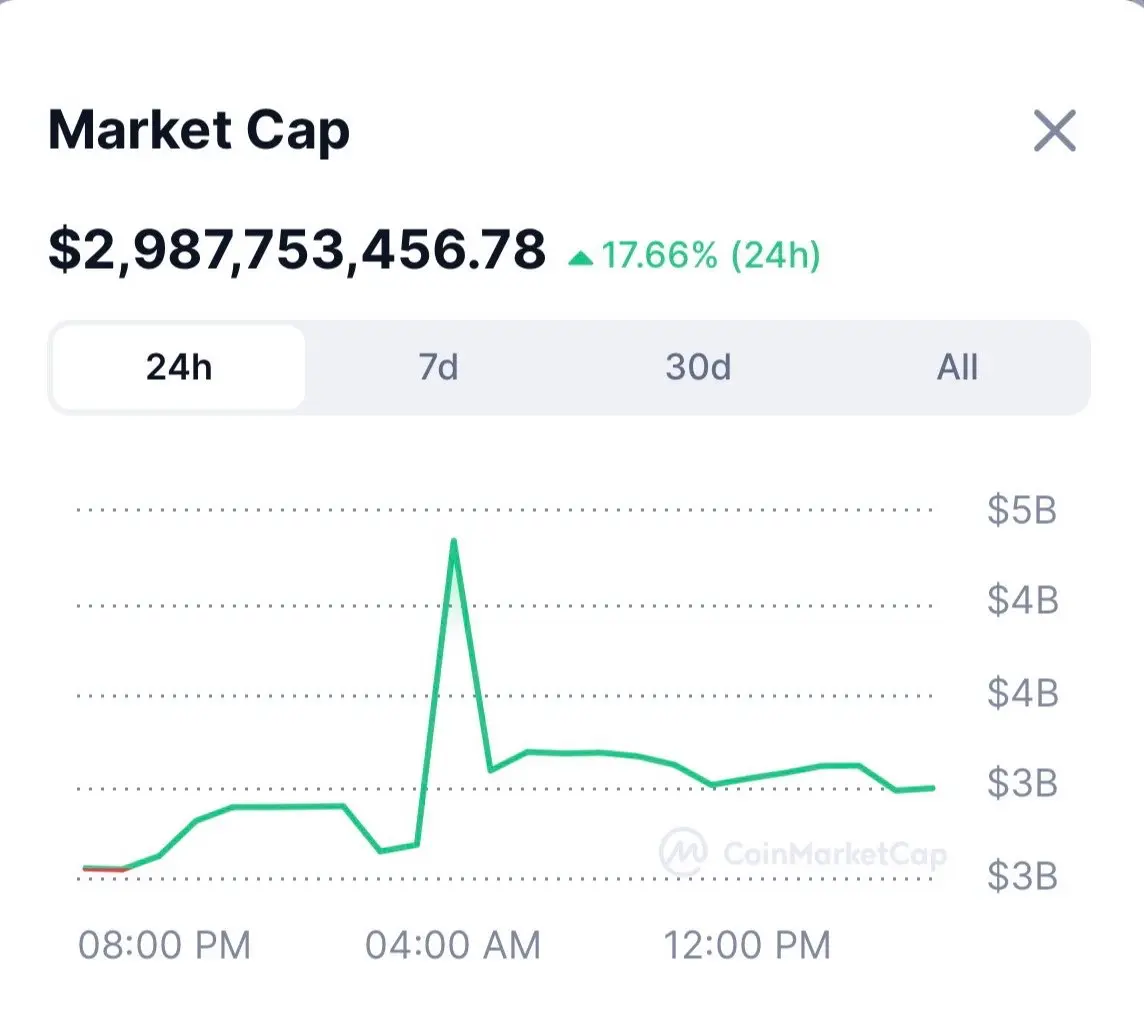The image size is (1144, 1024).
Task: Switch to the 7d tab
Action: [x=438, y=367]
